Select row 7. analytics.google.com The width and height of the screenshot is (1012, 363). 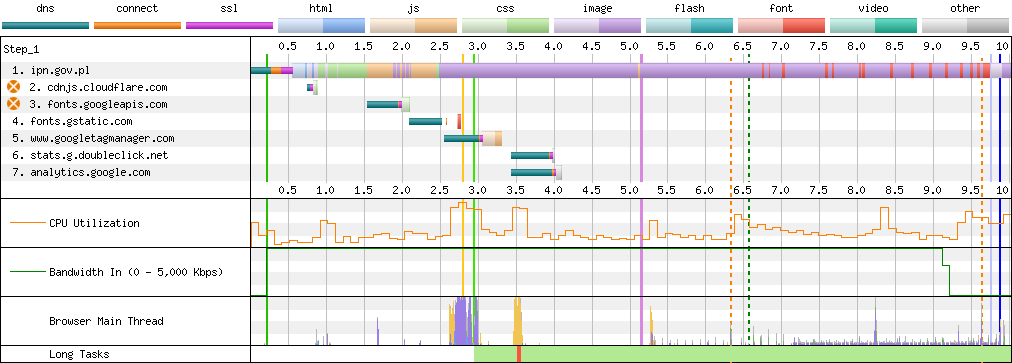125,172
